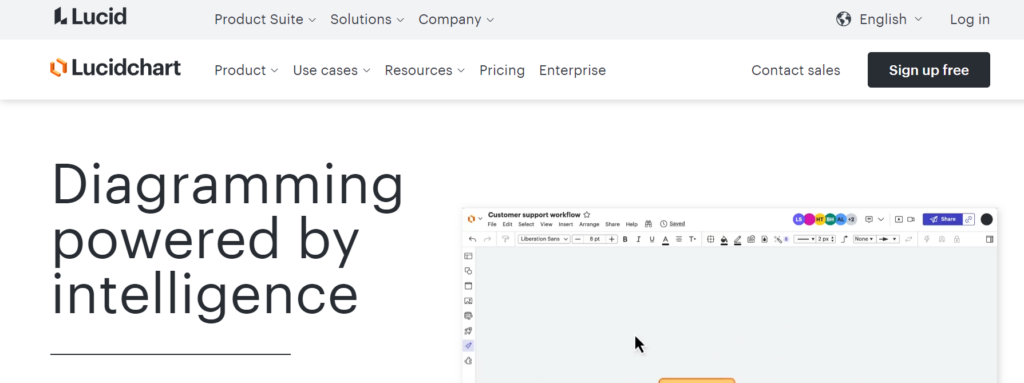The image size is (1024, 383).
Task: Open the Liberation Sans font dropdown
Action: tap(544, 239)
